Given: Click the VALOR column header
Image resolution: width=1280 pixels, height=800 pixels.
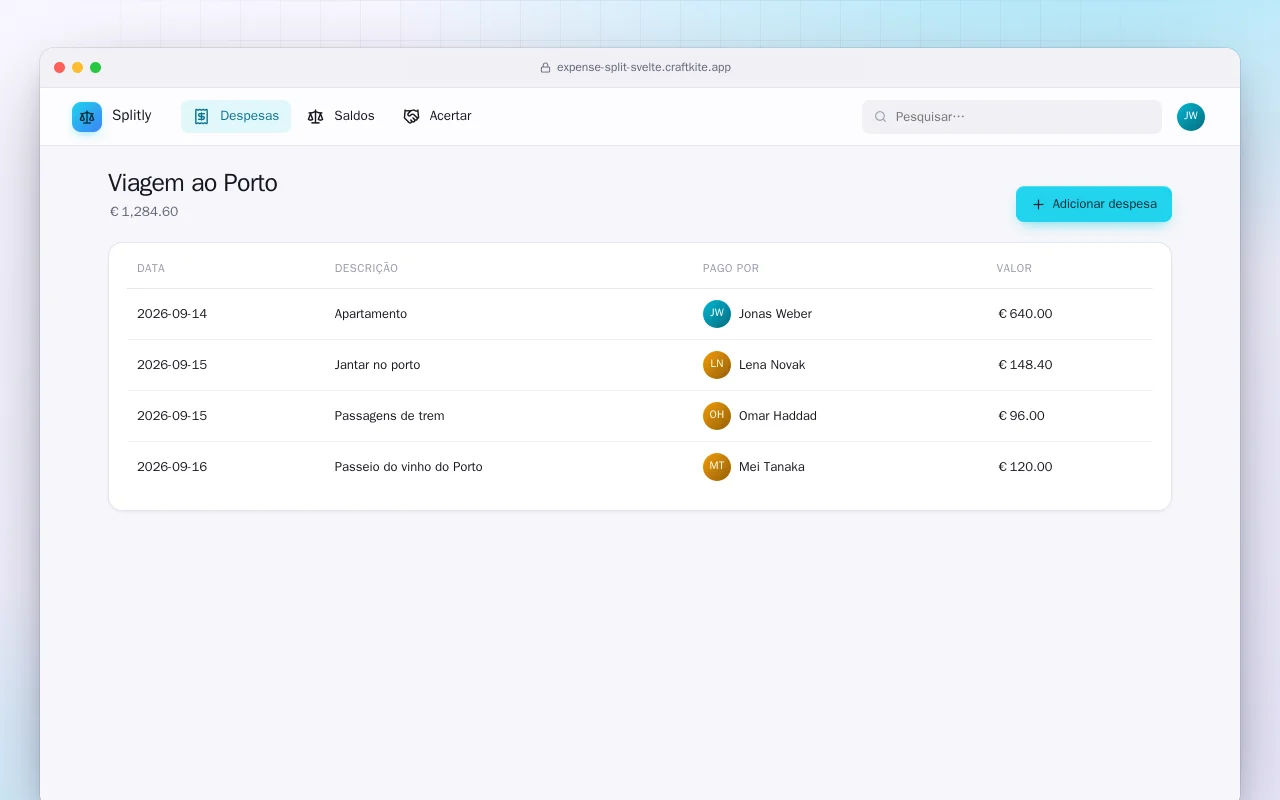Looking at the screenshot, I should 1014,268.
